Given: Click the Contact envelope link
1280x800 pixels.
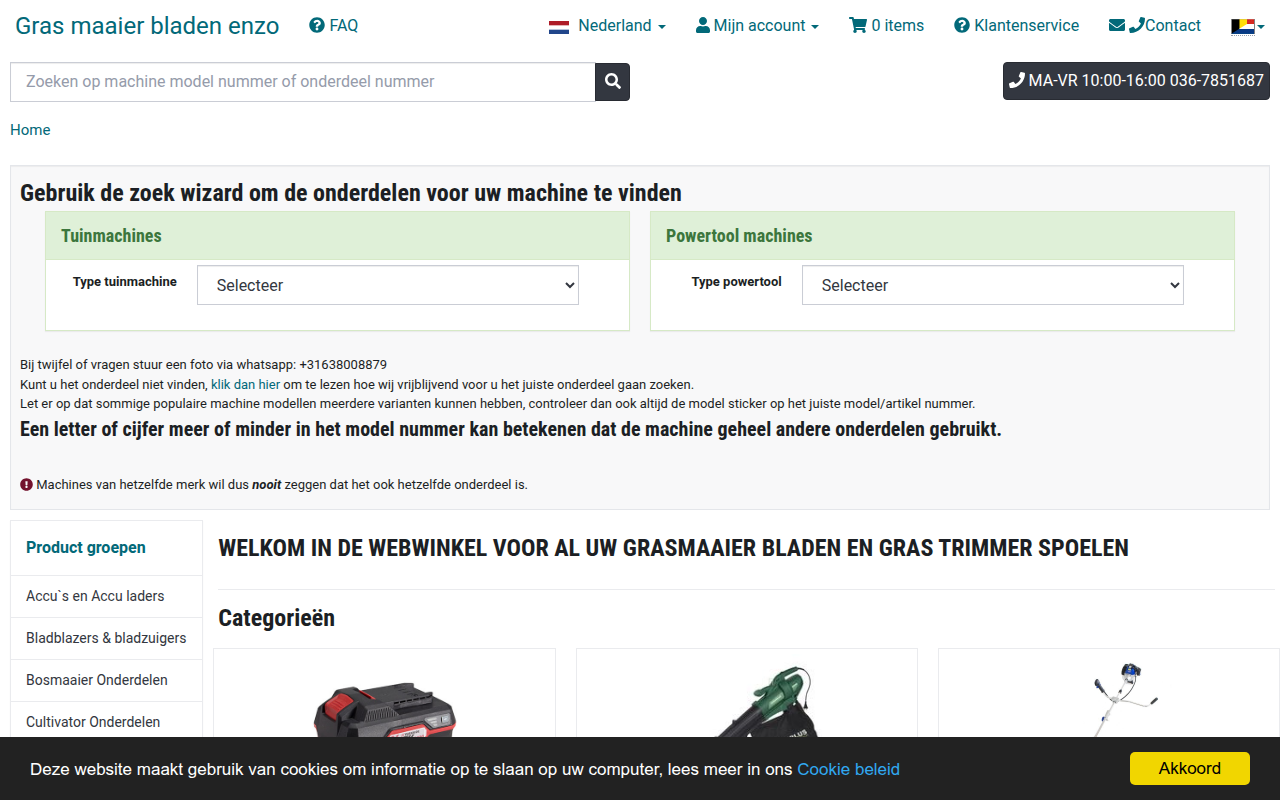Looking at the screenshot, I should tap(1155, 25).
